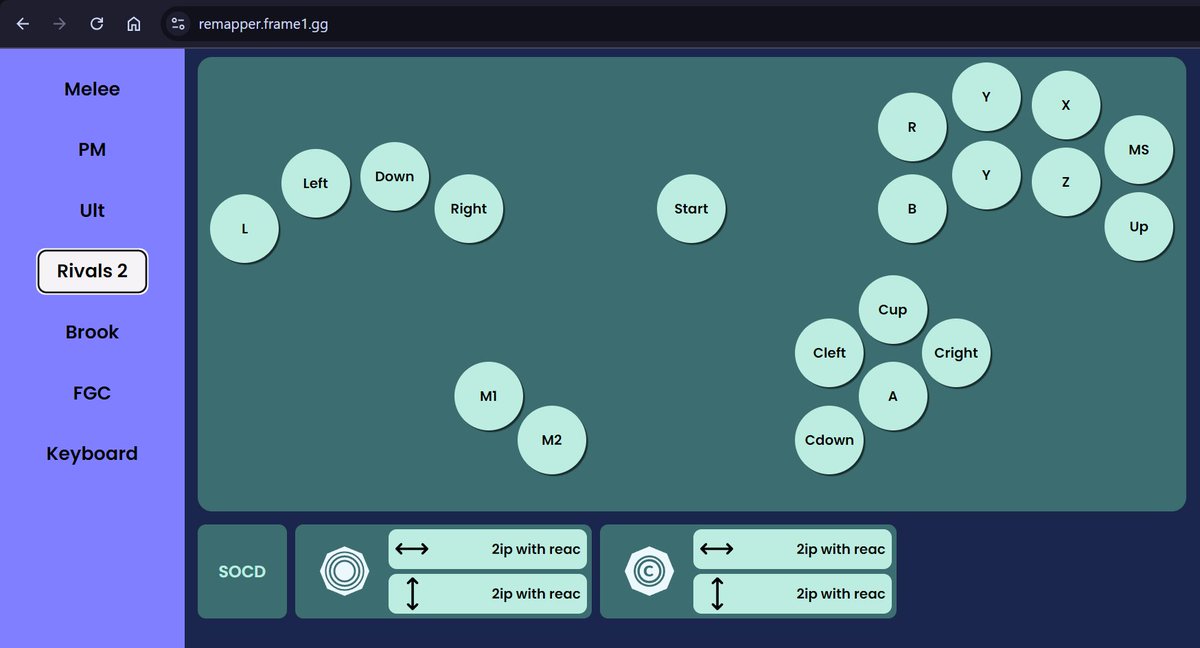Select the B button on the layout
Viewport: 1200px width, 648px height.
pos(912,209)
